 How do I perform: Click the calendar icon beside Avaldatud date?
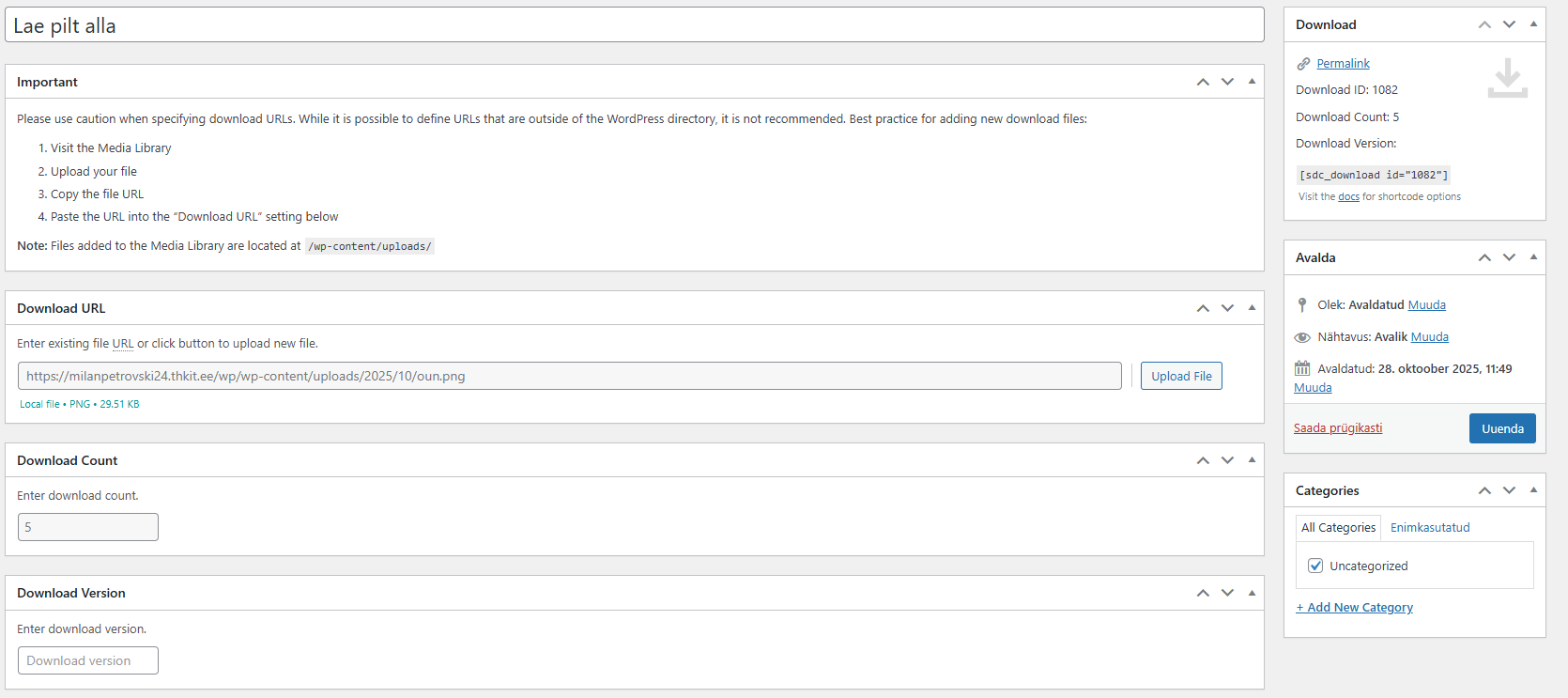[1302, 368]
